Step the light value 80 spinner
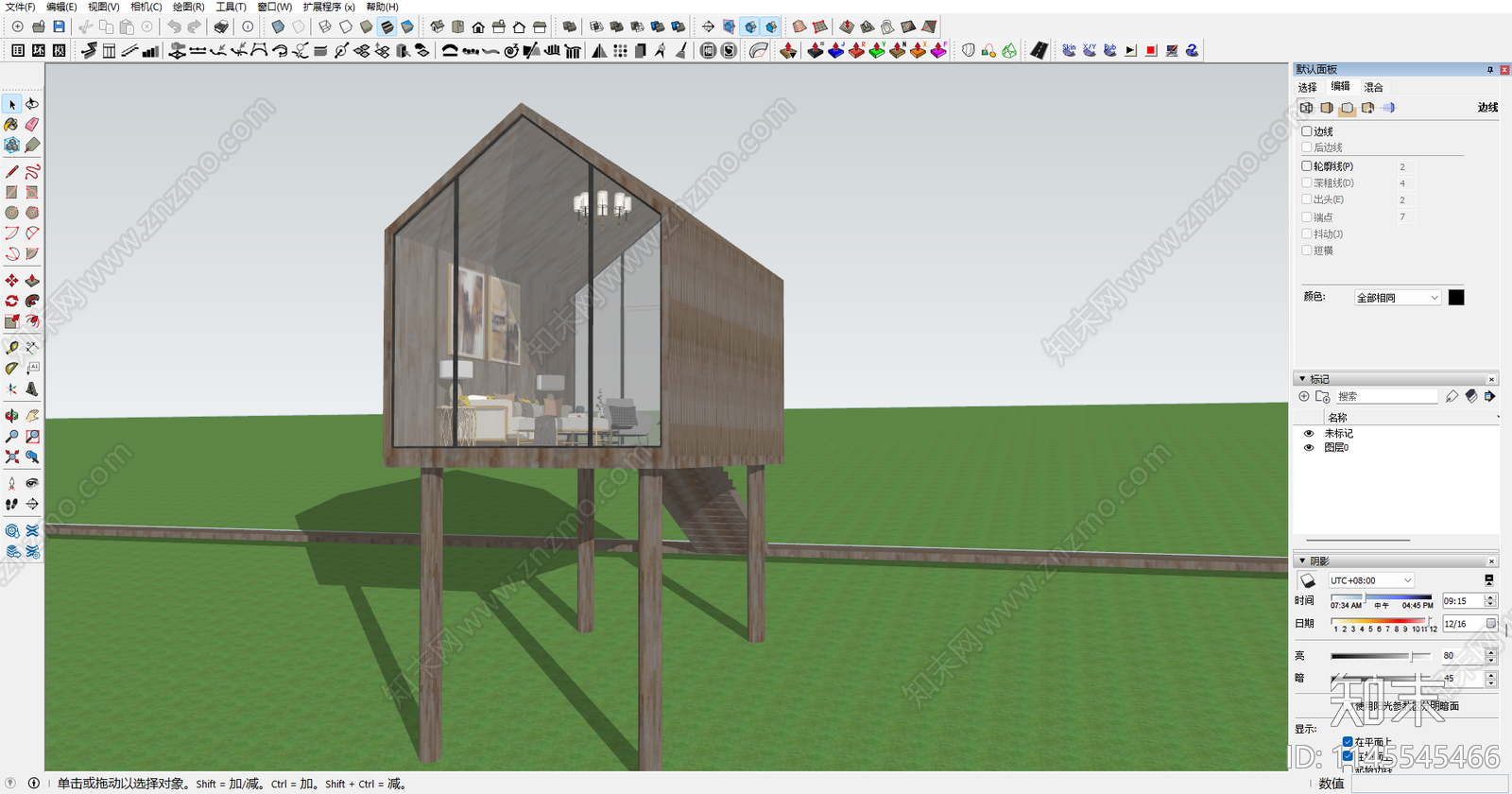This screenshot has height=794, width=1512. coord(1490,655)
